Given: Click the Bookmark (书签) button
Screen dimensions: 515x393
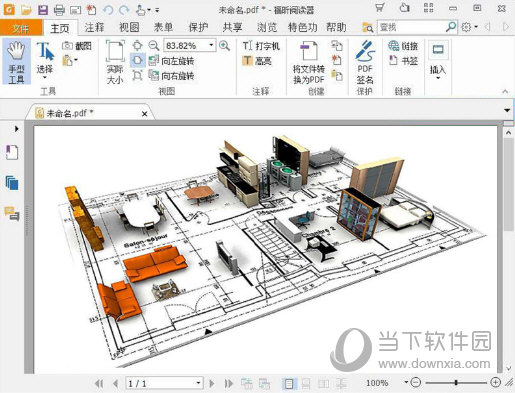Looking at the screenshot, I should 403,61.
